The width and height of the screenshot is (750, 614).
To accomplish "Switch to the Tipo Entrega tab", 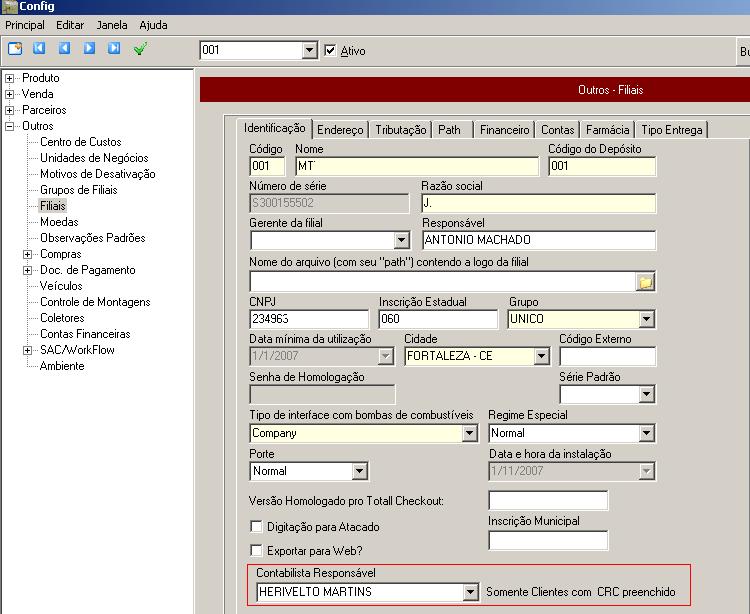I will click(672, 130).
